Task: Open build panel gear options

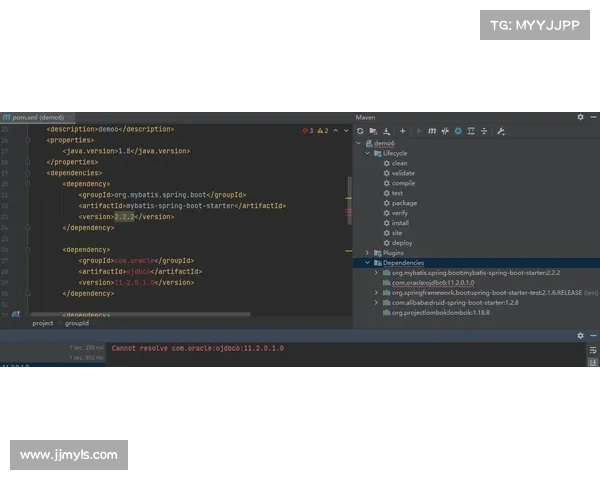Action: 580,336
